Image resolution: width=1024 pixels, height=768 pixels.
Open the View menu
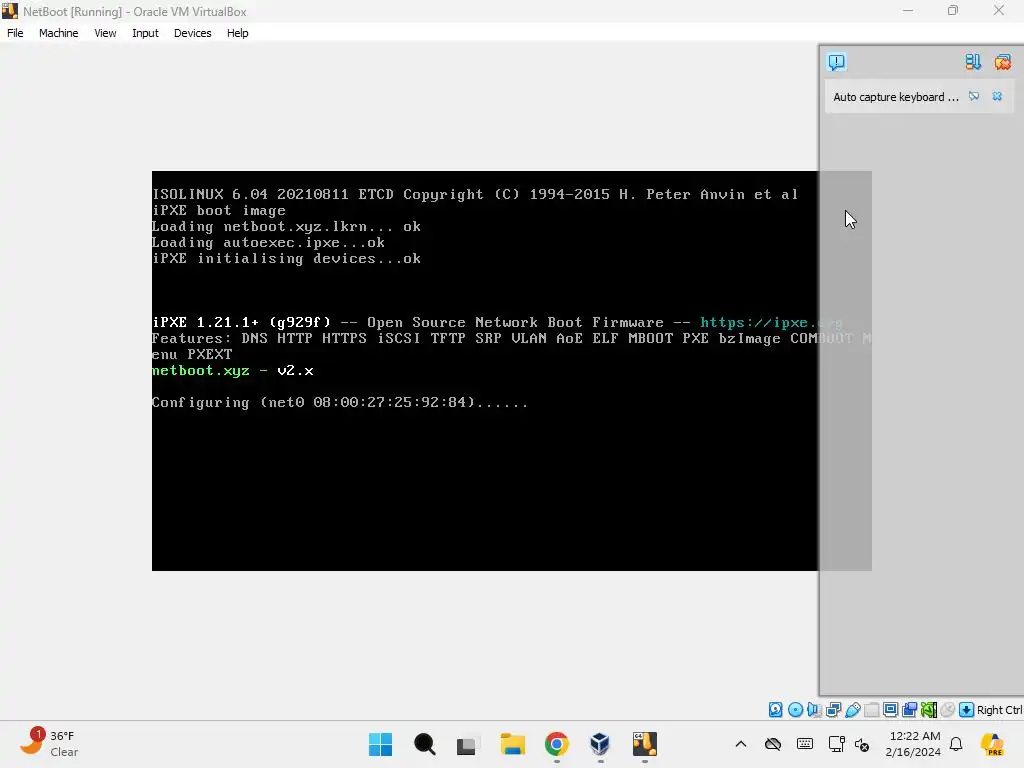pyautogui.click(x=104, y=33)
